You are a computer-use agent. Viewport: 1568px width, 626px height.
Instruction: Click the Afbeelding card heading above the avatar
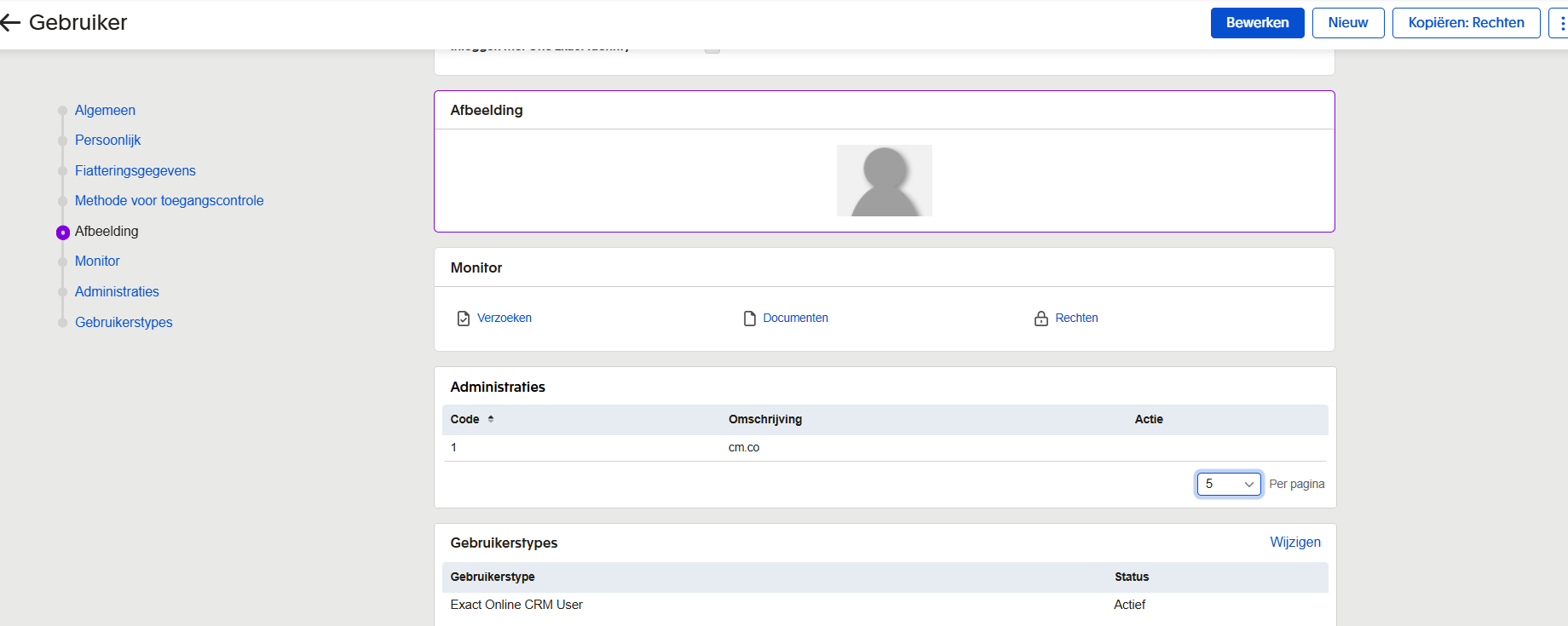point(487,111)
